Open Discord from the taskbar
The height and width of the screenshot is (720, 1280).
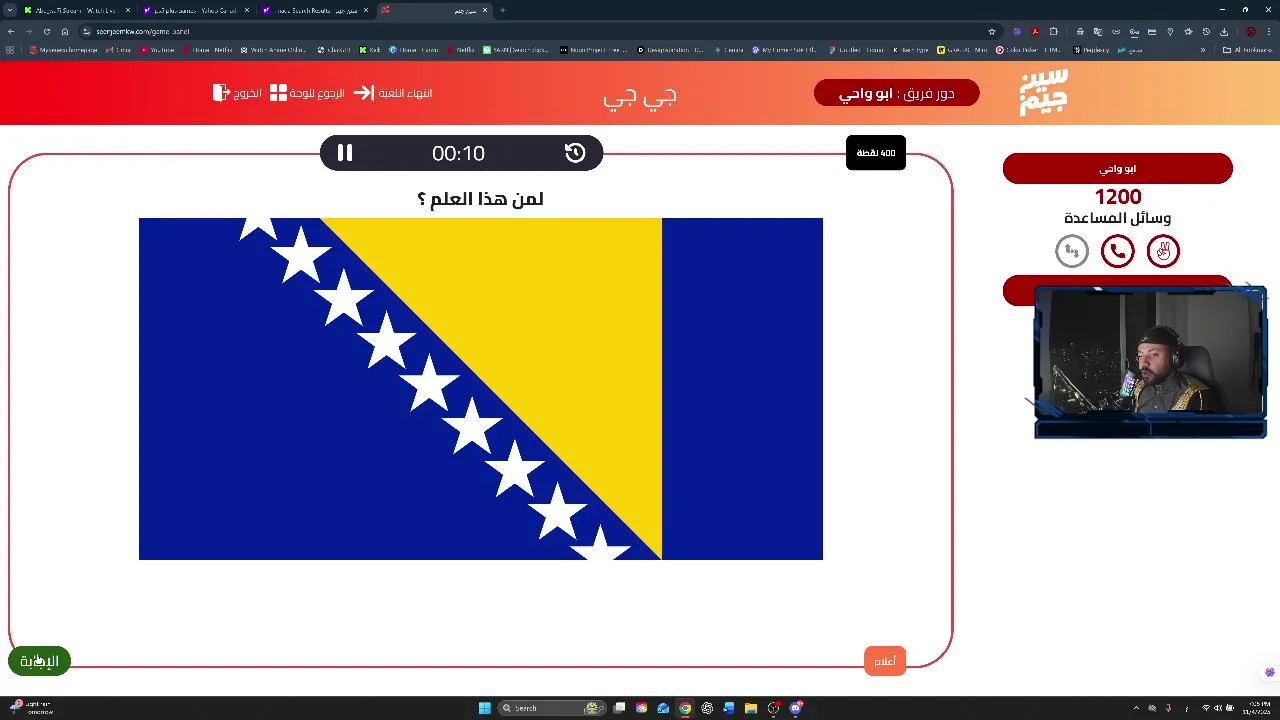point(796,708)
